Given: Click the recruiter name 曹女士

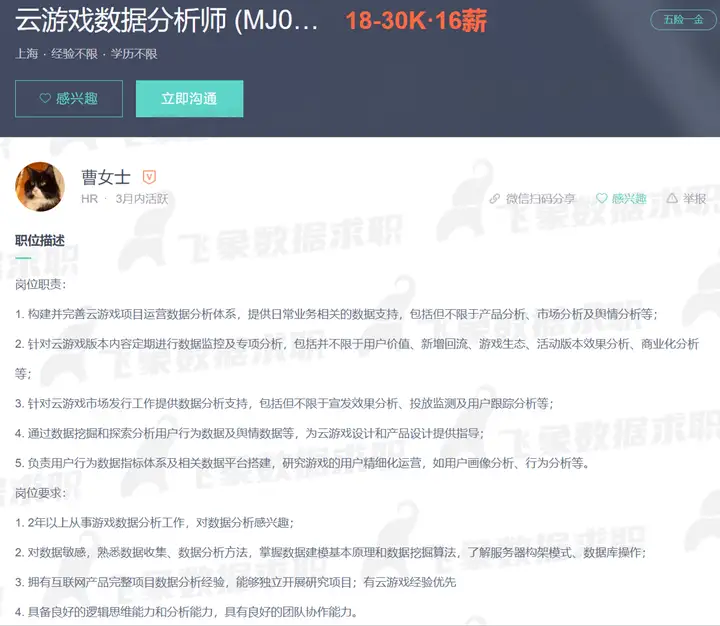Looking at the screenshot, I should point(106,177).
